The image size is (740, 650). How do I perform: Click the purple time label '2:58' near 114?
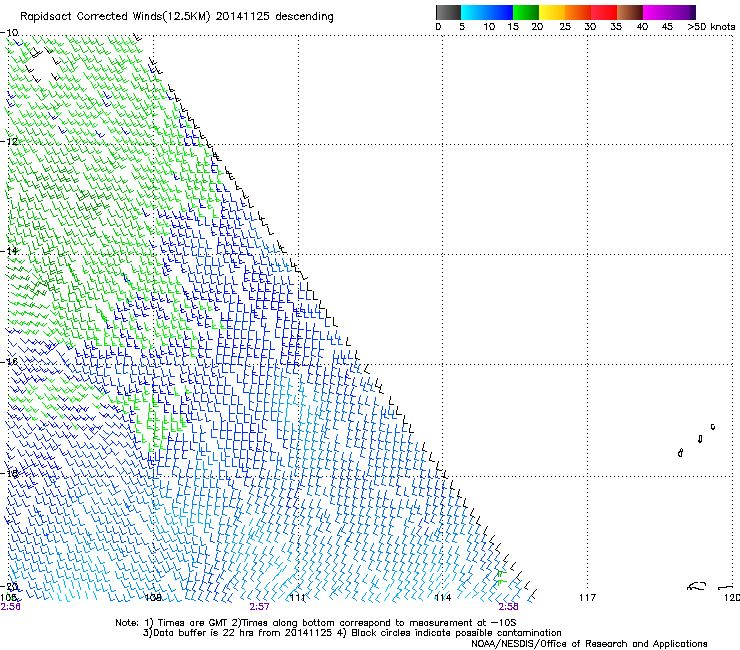508,607
